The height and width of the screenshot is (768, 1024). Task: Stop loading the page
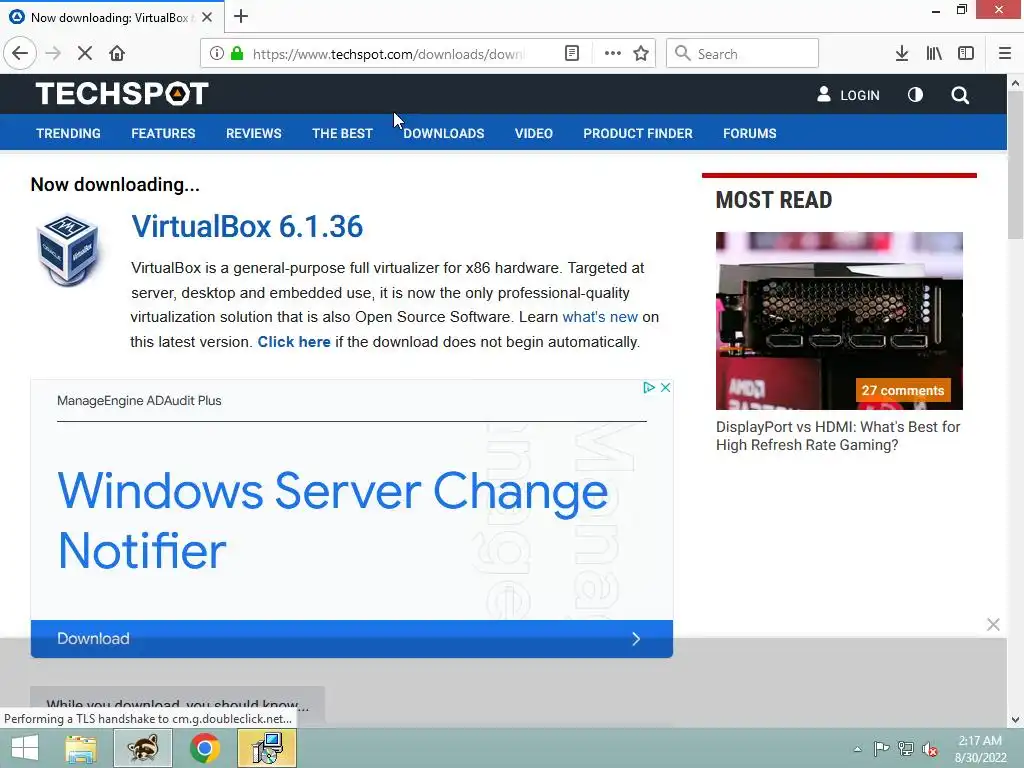(x=85, y=54)
